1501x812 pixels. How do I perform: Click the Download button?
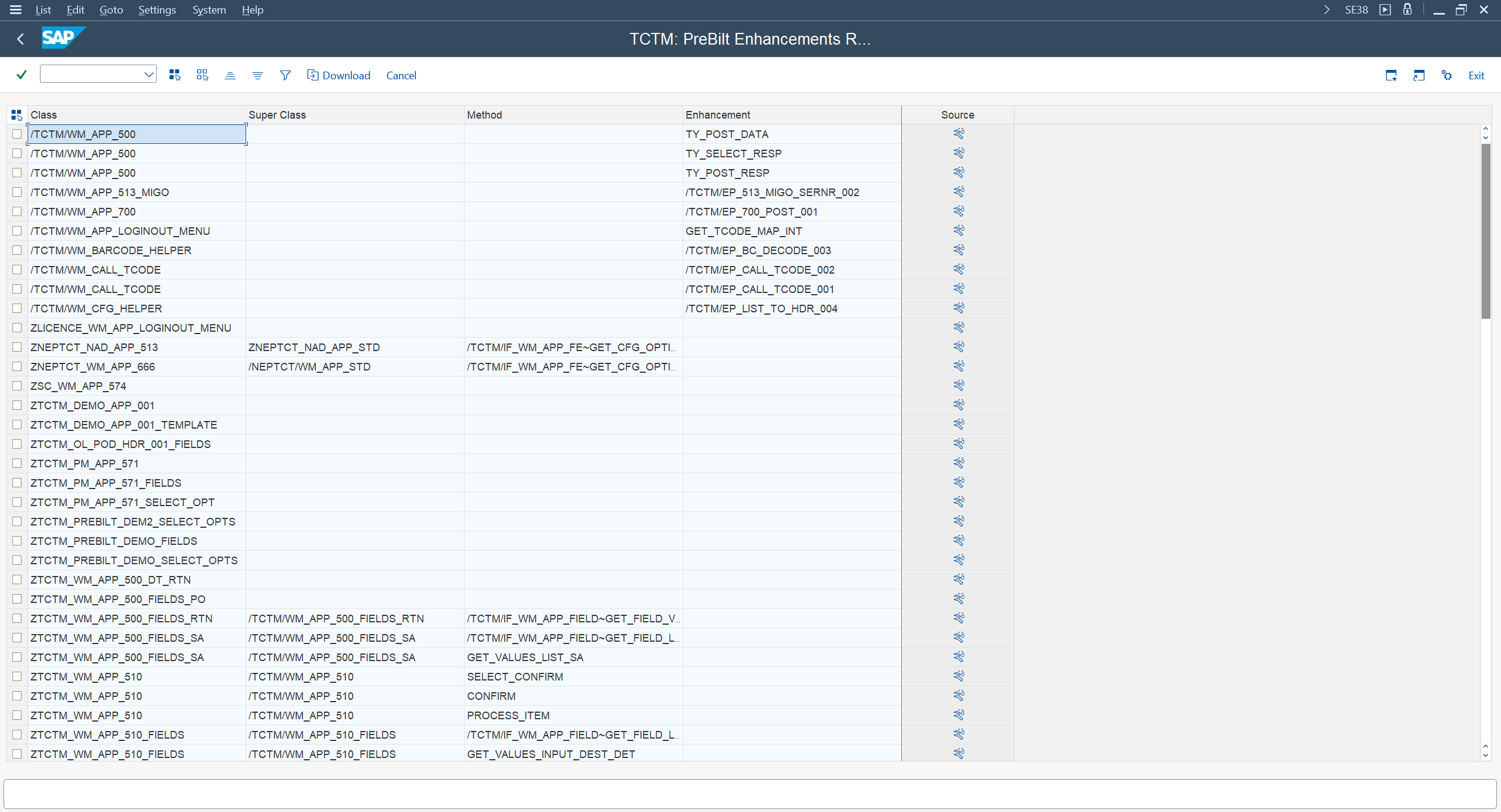[x=339, y=75]
